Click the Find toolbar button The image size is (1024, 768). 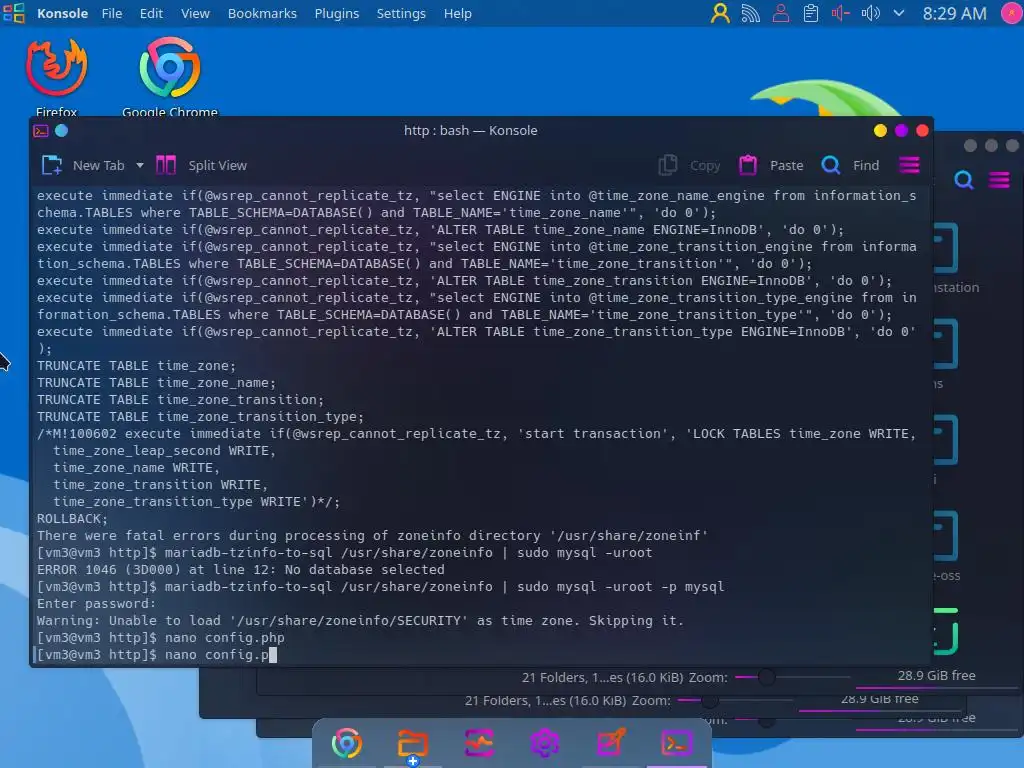click(850, 165)
